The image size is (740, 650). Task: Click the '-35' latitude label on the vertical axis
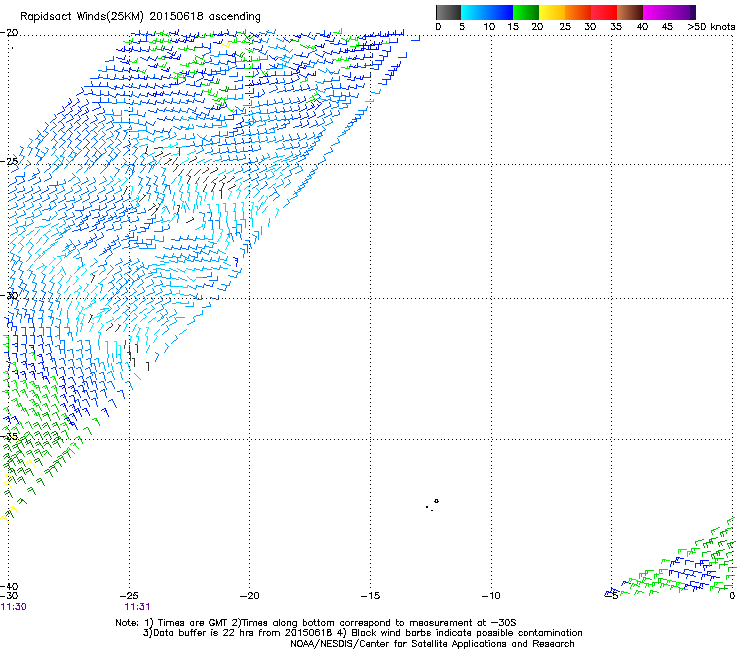point(9,437)
